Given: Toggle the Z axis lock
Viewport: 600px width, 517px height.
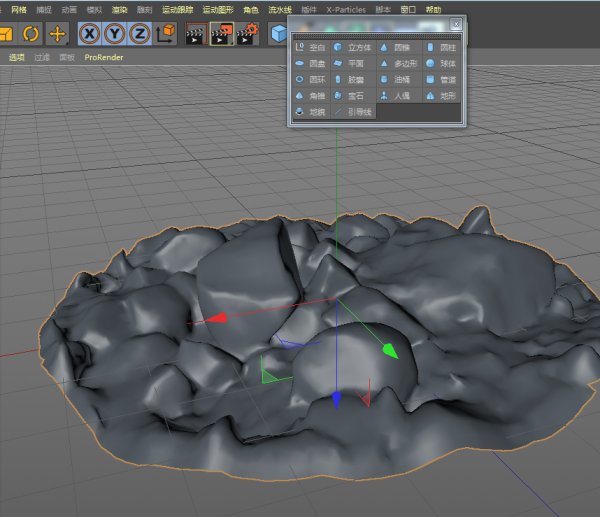Looking at the screenshot, I should click(x=139, y=34).
